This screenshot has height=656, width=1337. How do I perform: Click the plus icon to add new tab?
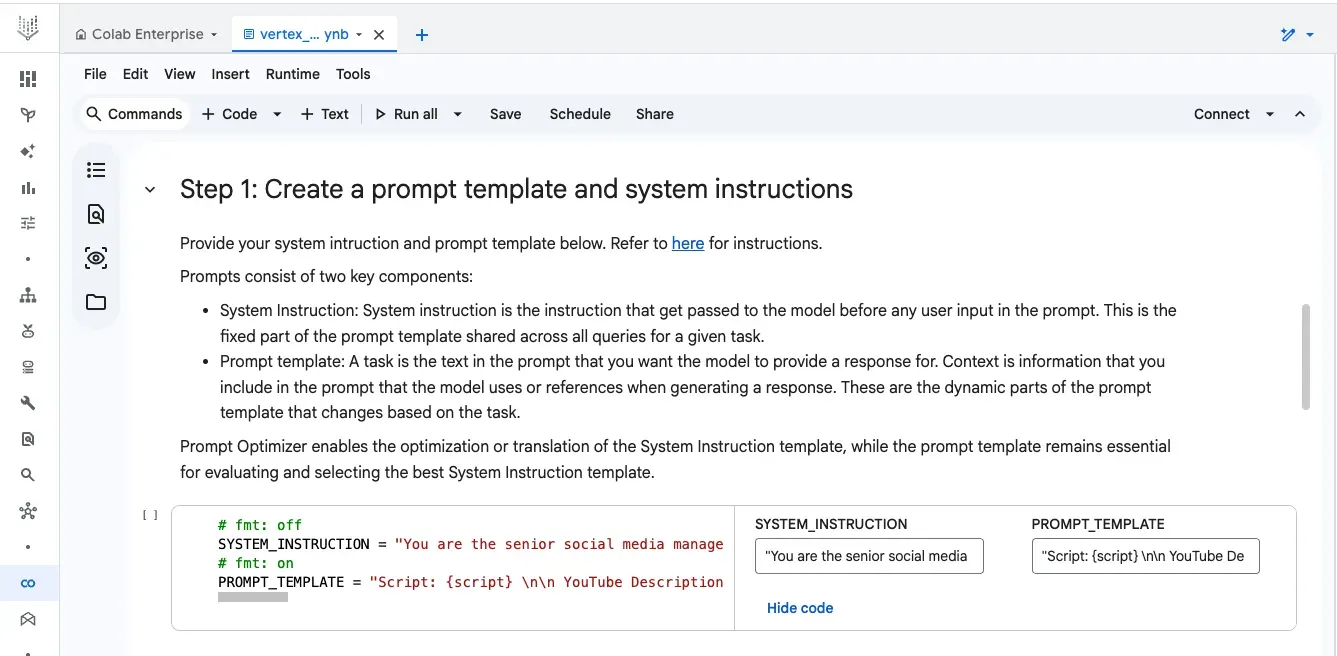(422, 35)
